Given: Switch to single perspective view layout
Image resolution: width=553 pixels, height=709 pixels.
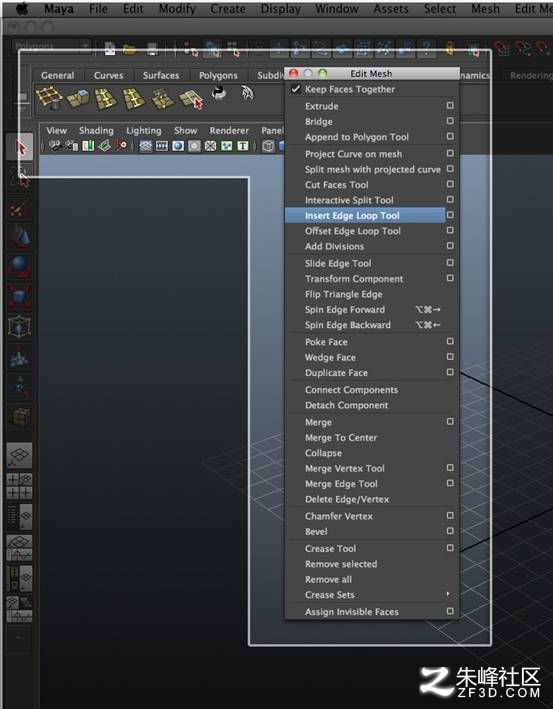Looking at the screenshot, I should (19, 455).
